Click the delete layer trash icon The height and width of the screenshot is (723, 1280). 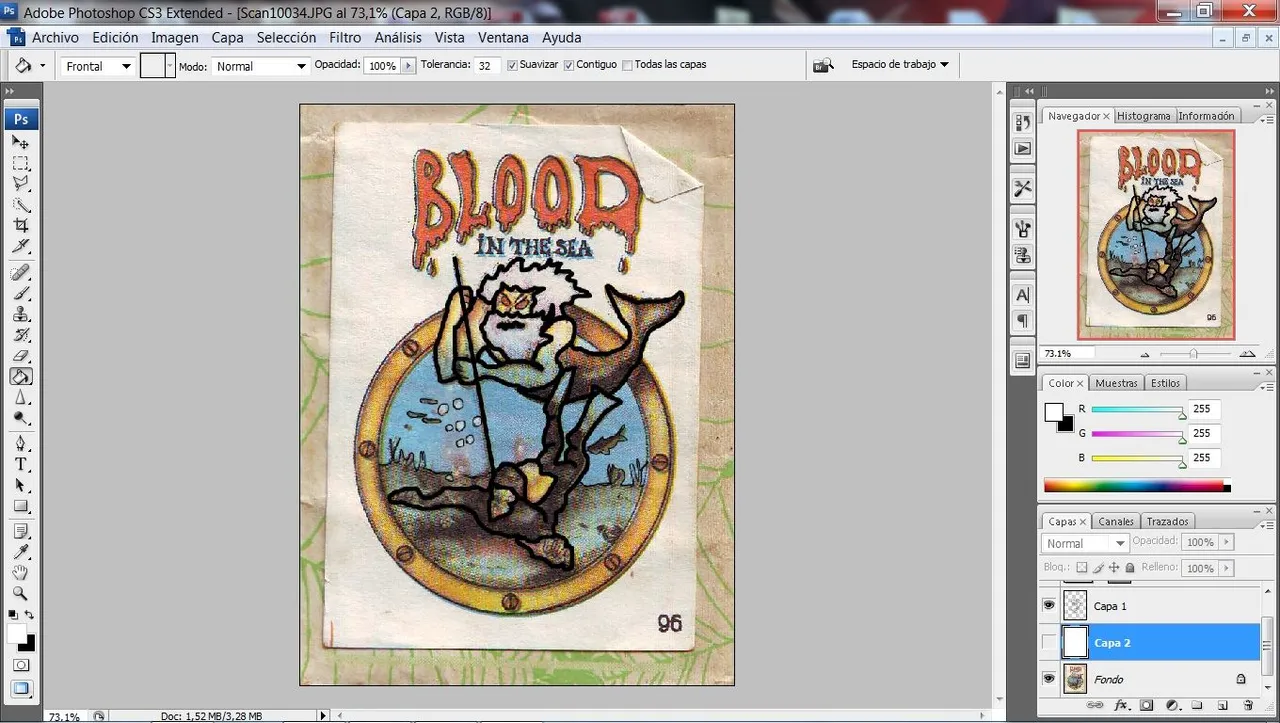click(x=1248, y=706)
